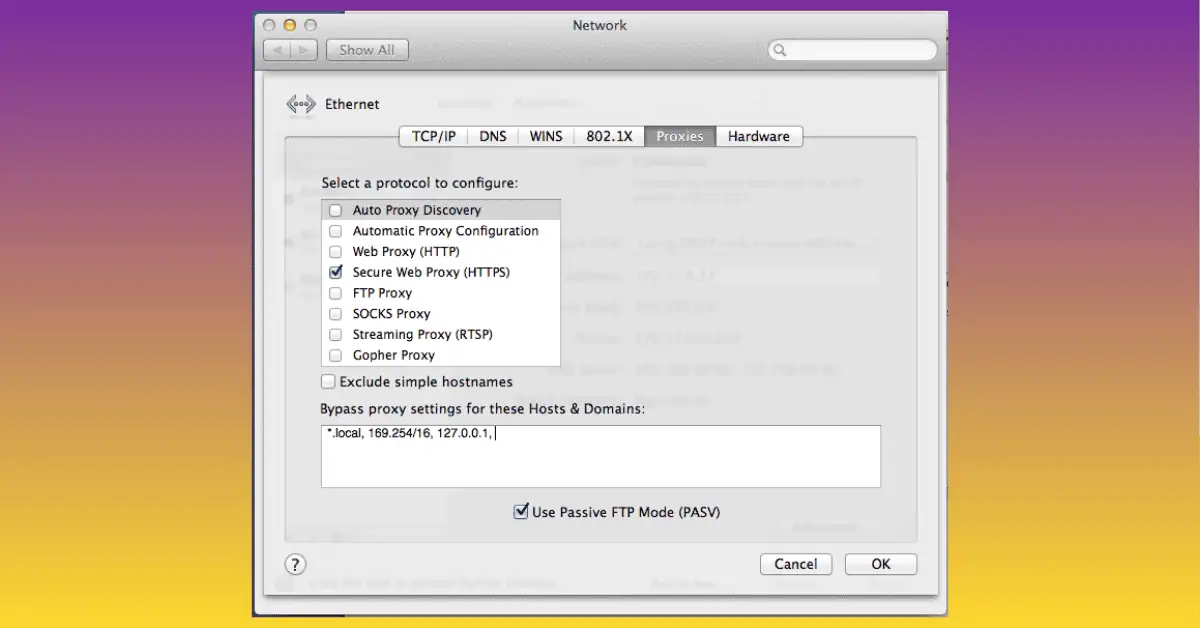Confirm settings with the OK button

tap(880, 563)
